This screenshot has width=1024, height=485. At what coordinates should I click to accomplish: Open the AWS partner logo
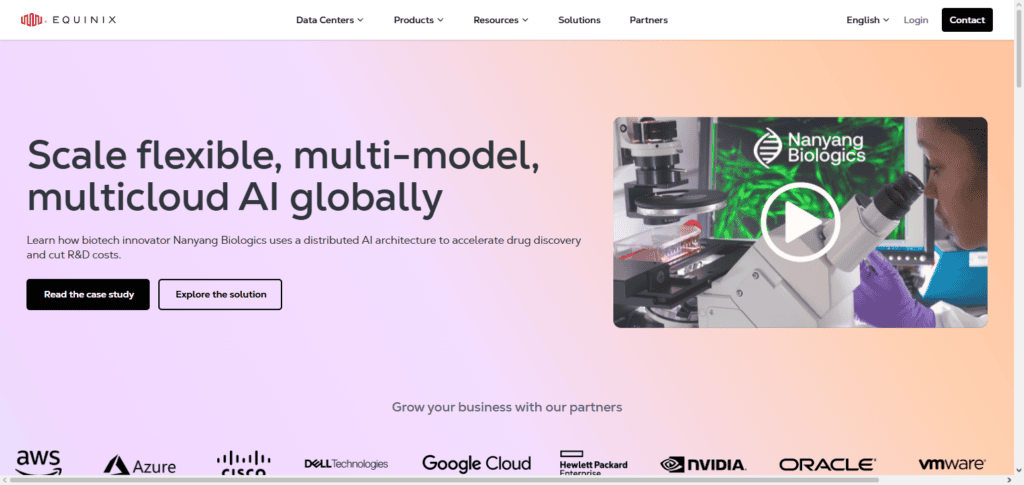tap(38, 463)
